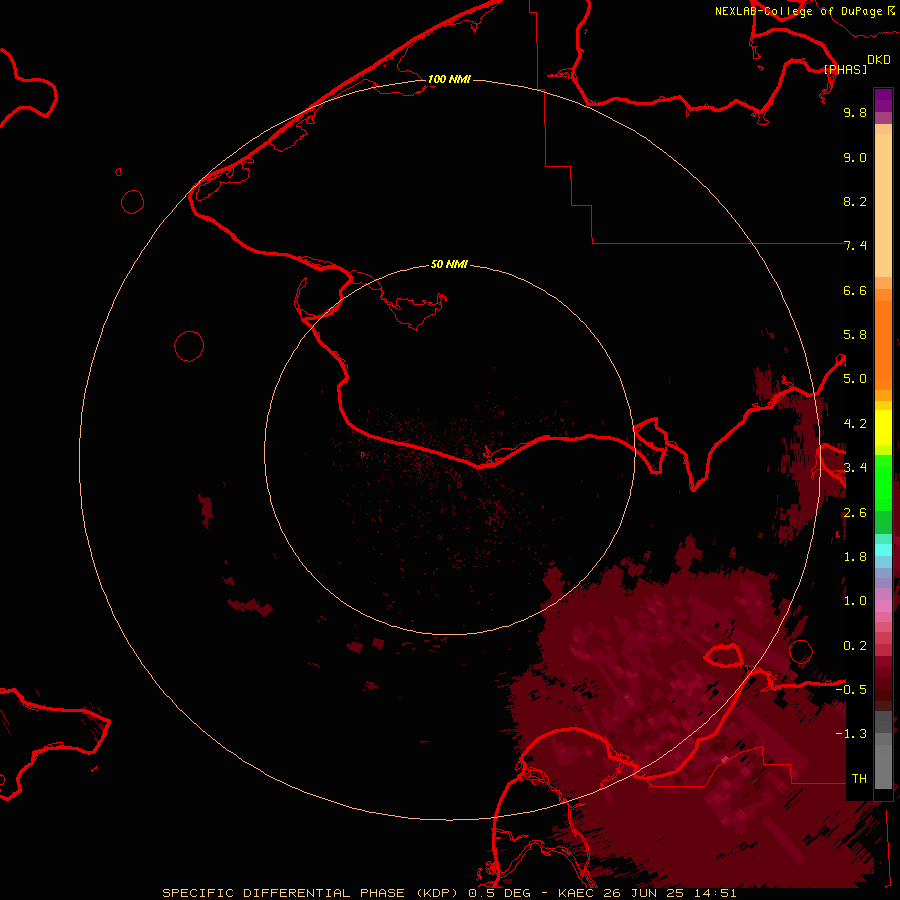The height and width of the screenshot is (900, 900).
Task: Click the 3.4 value on the color scale
Action: click(855, 468)
